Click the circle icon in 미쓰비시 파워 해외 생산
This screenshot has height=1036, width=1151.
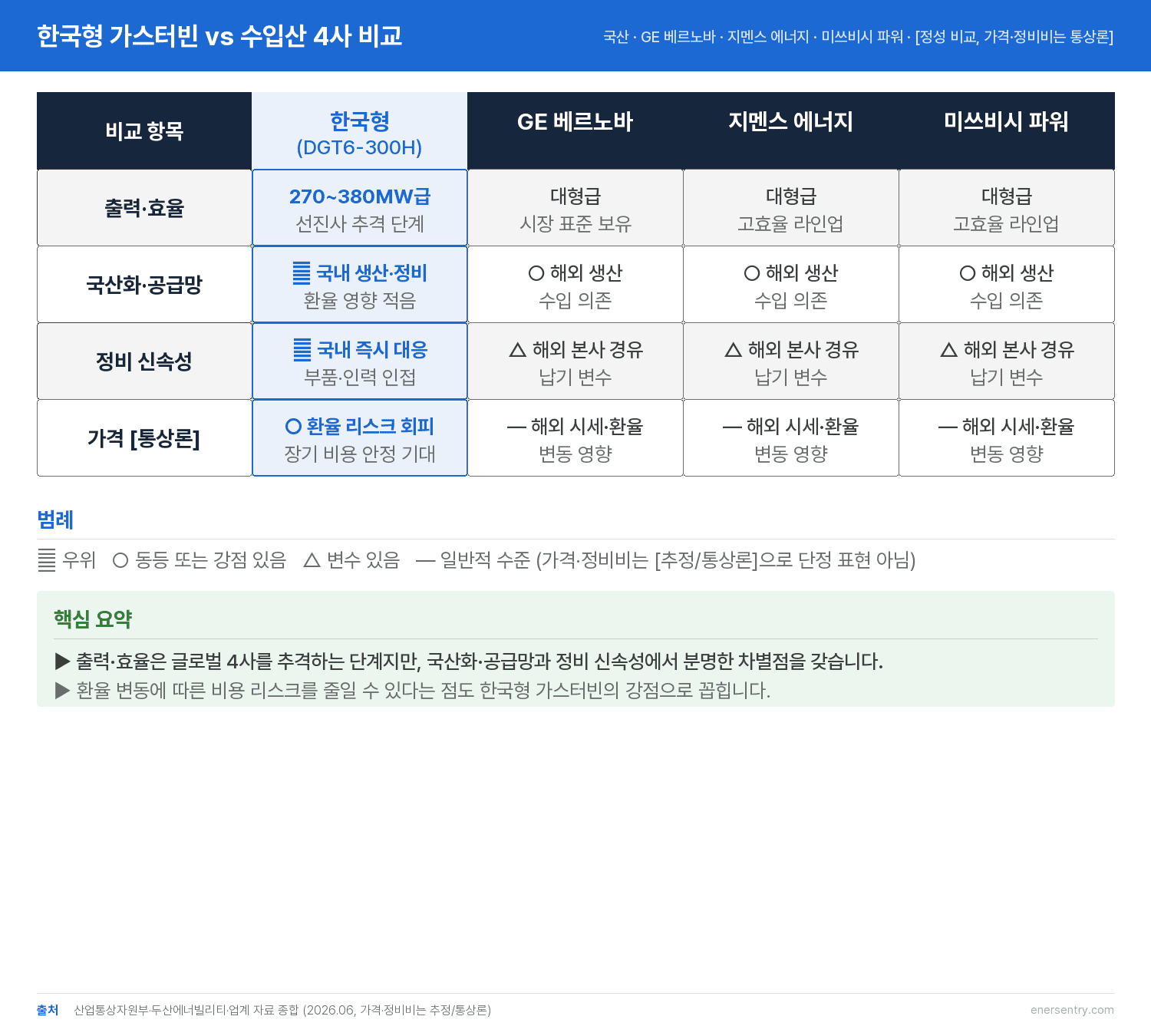tap(968, 273)
